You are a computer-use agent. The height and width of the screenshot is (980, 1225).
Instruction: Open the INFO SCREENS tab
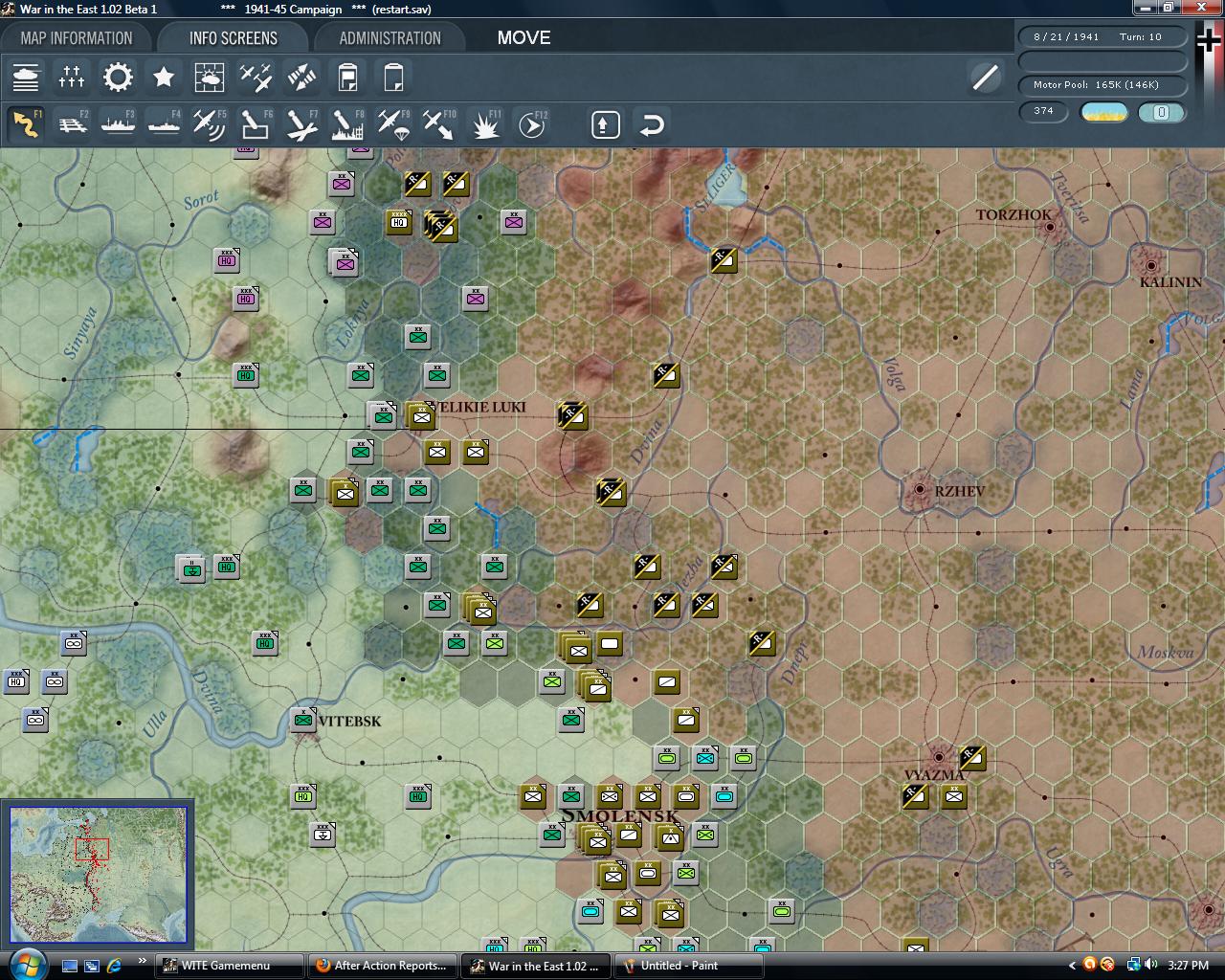pyautogui.click(x=234, y=38)
